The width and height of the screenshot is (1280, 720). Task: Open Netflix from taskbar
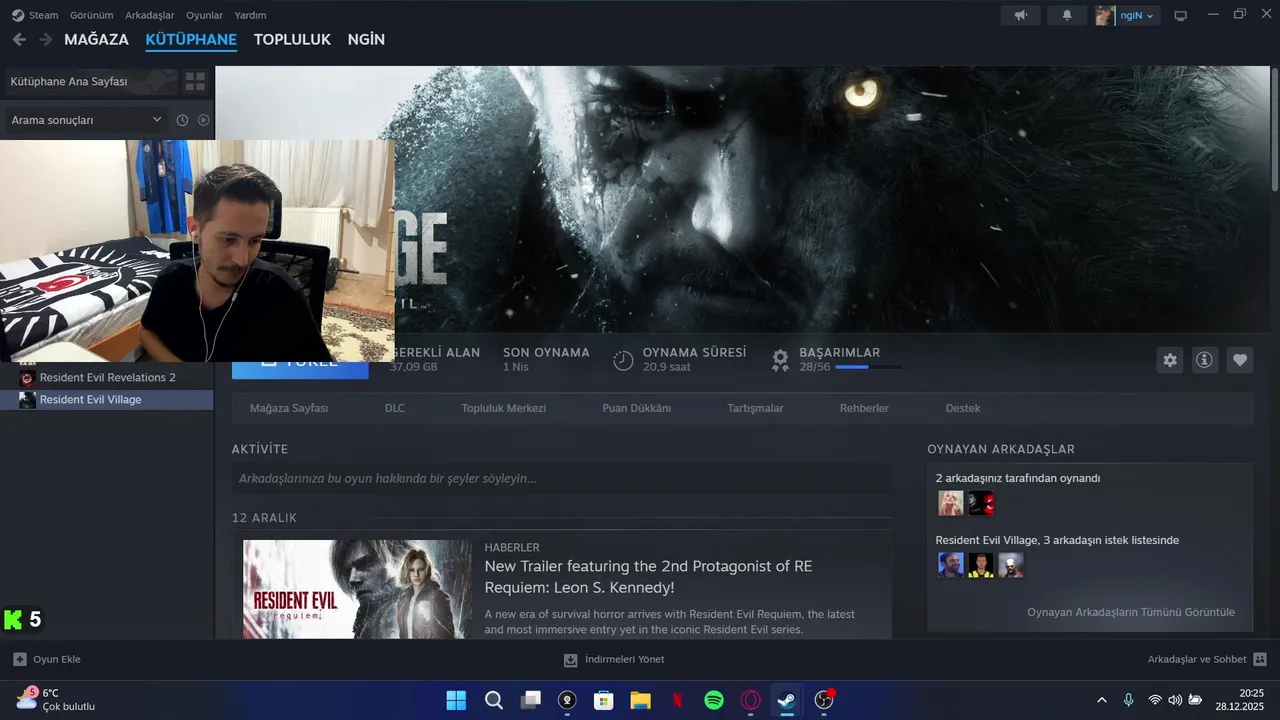[677, 700]
